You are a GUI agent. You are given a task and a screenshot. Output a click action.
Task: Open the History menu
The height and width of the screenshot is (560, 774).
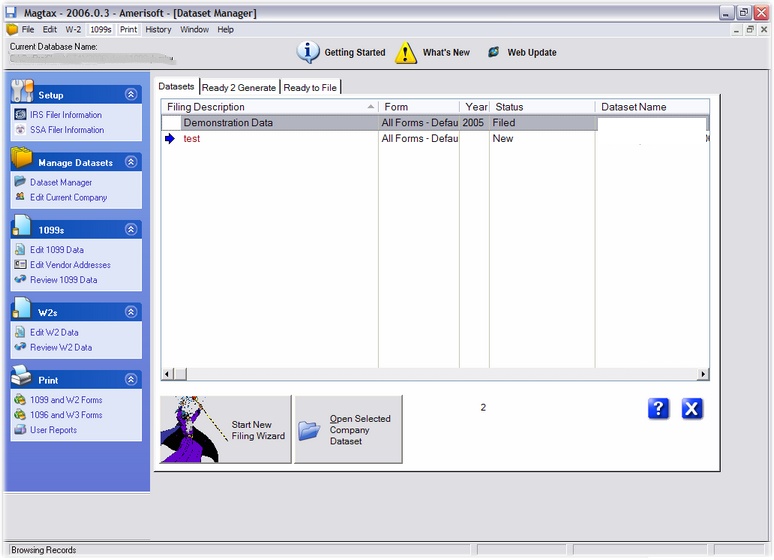(158, 30)
